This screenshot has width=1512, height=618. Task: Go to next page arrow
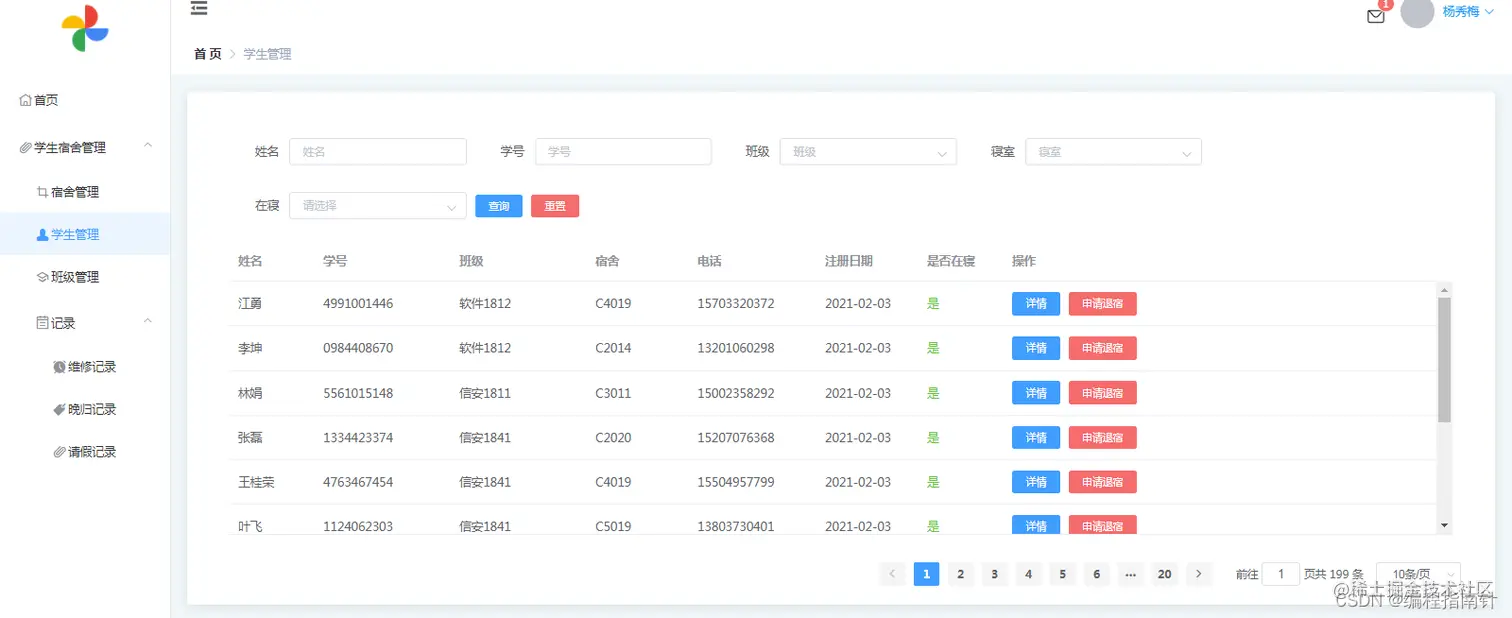tap(1199, 574)
